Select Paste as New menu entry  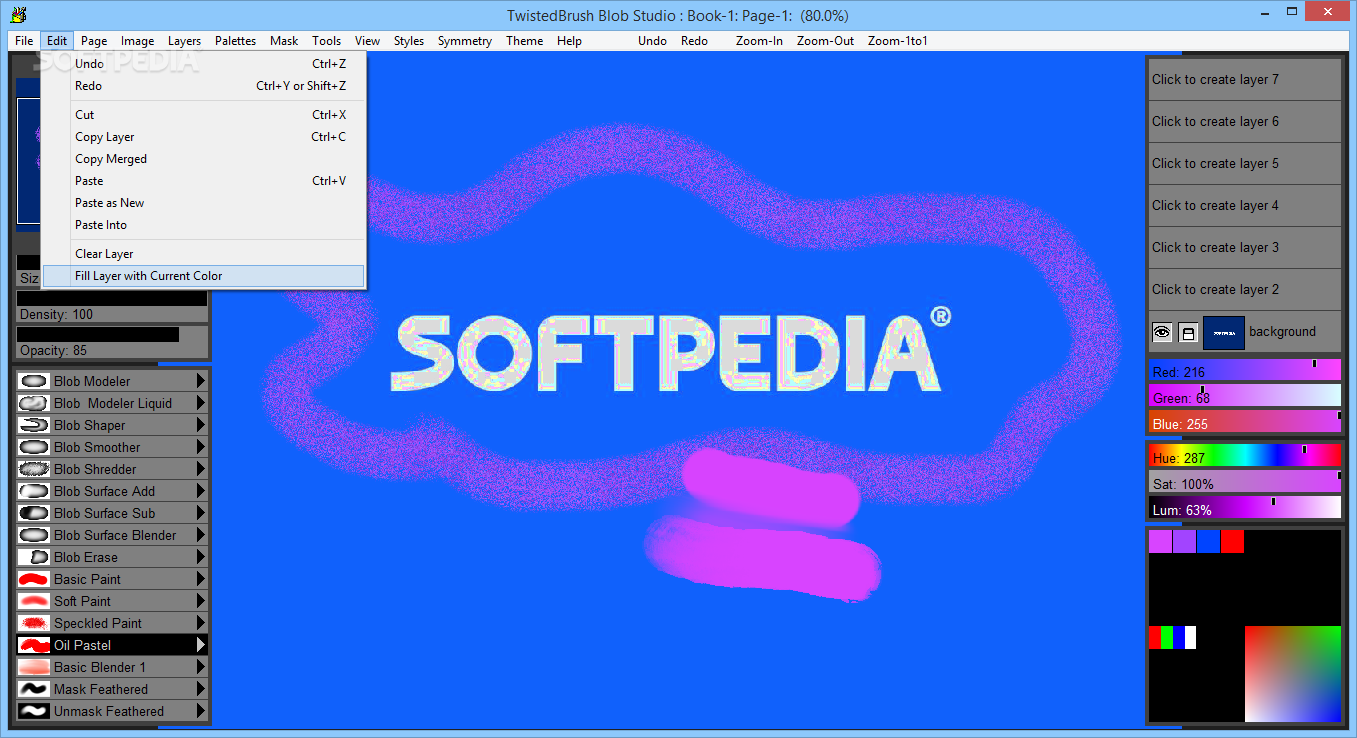point(204,203)
